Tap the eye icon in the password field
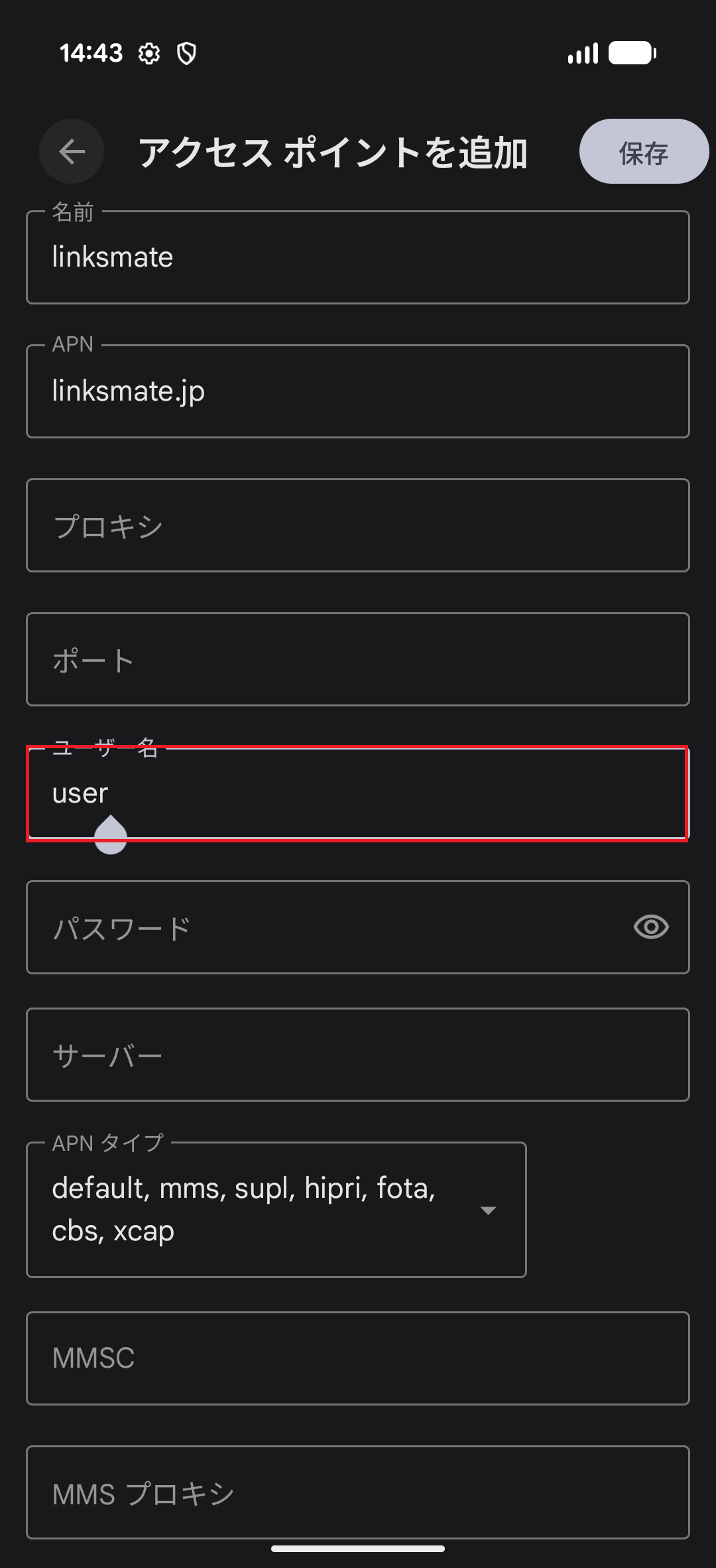Image resolution: width=716 pixels, height=1568 pixels. coord(652,927)
